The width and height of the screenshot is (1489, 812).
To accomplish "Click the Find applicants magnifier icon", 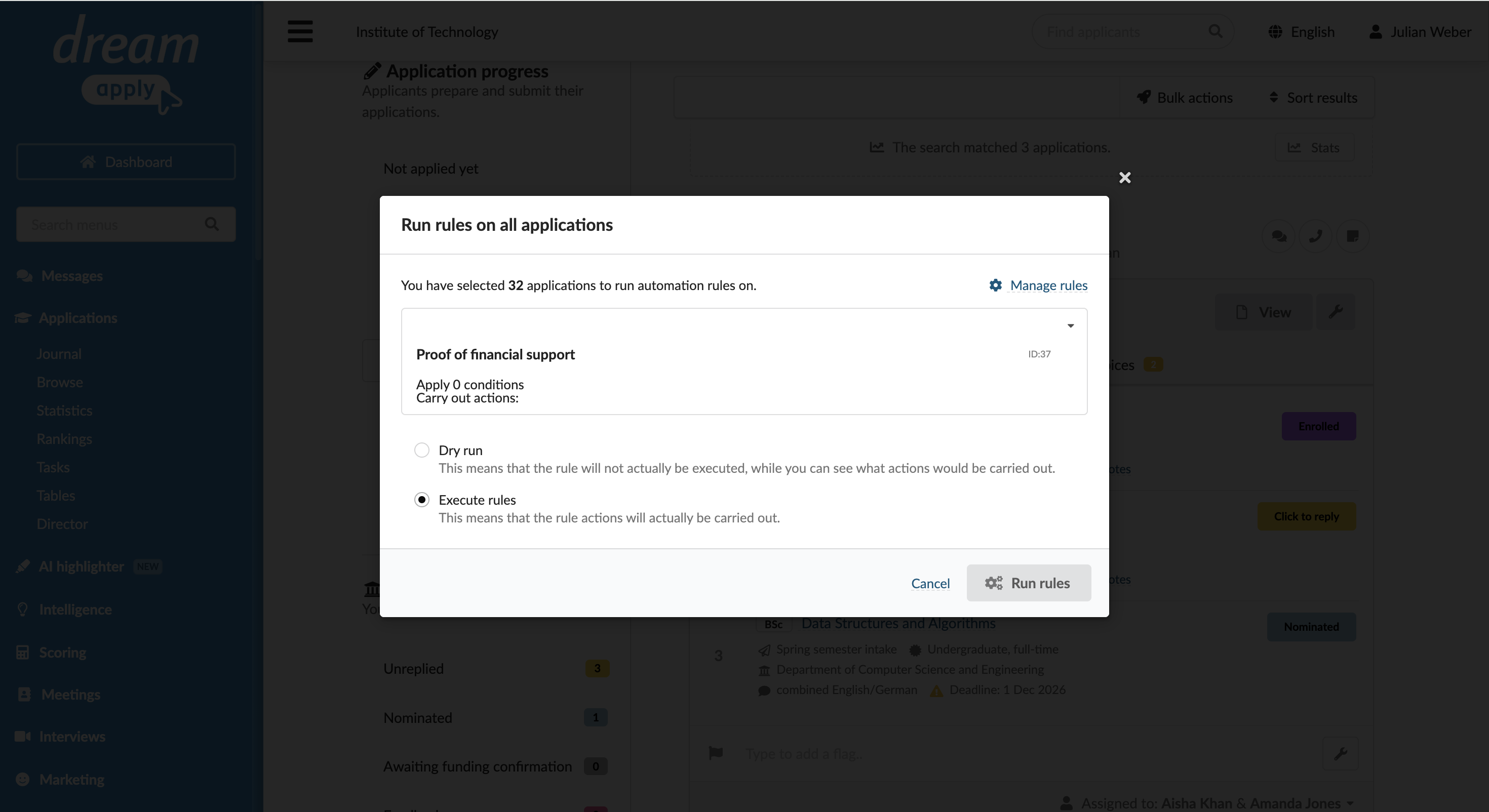I will pos(1215,31).
